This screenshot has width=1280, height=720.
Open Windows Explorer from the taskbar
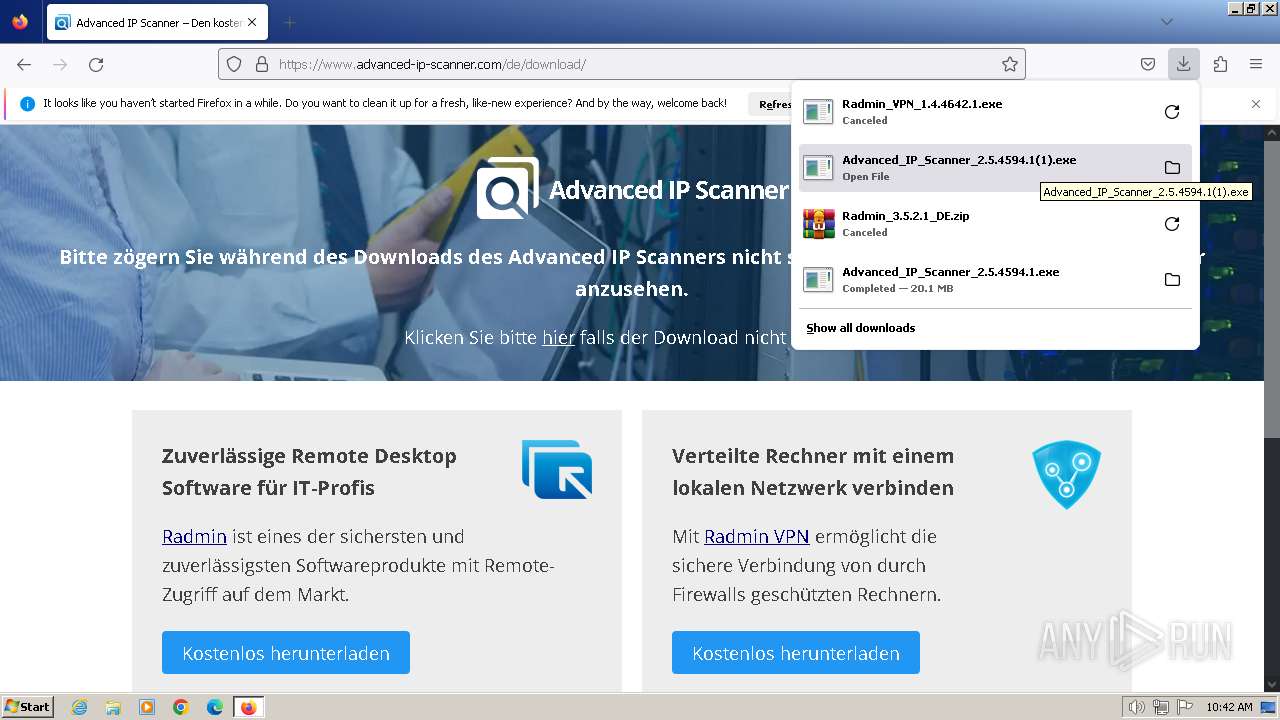coord(113,707)
